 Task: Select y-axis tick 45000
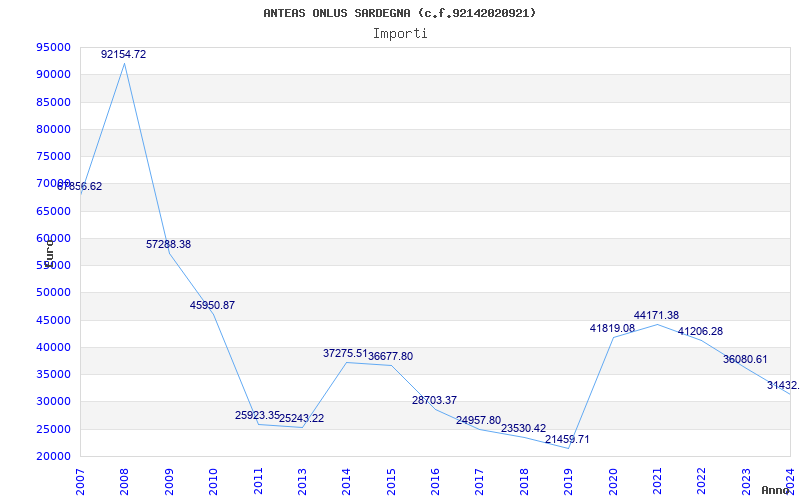pos(54,320)
